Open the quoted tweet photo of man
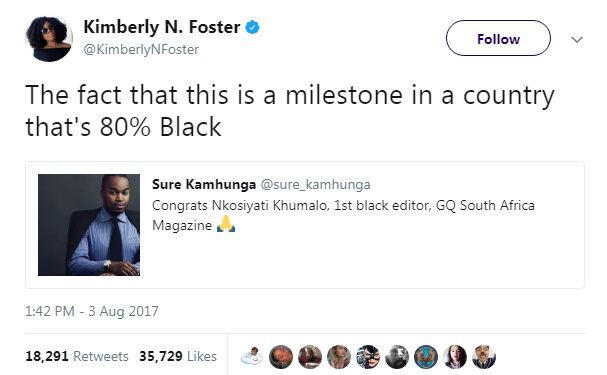Viewport: 607px width, 375px height. 89,225
